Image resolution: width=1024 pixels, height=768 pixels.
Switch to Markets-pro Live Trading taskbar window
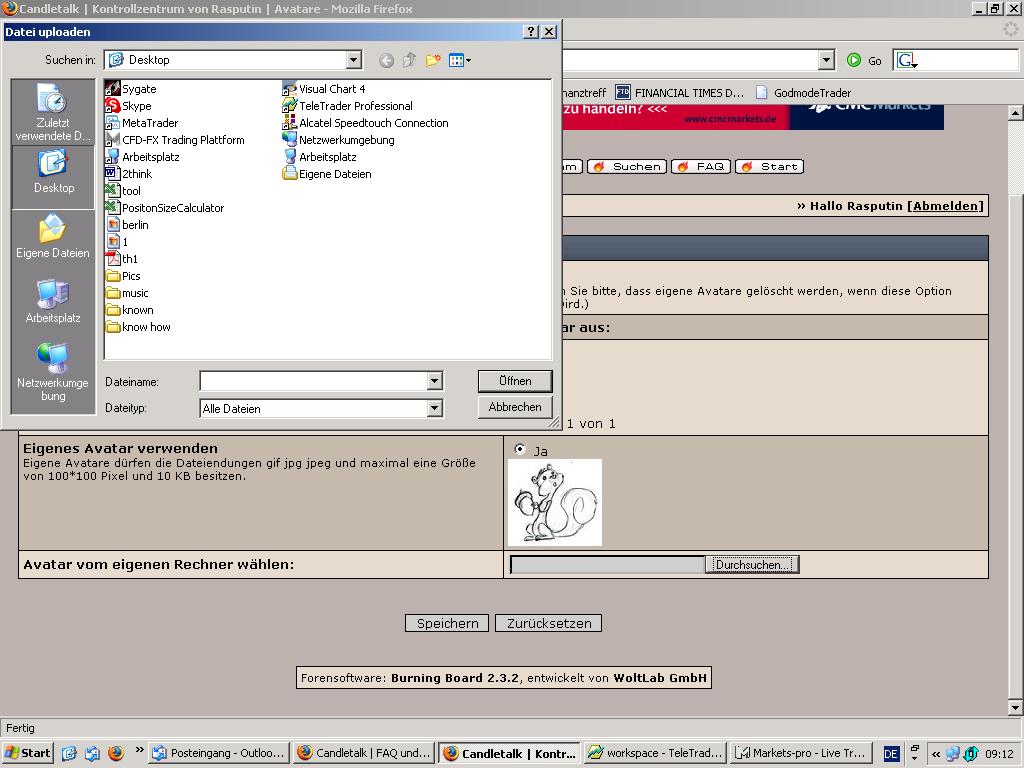tap(800, 753)
